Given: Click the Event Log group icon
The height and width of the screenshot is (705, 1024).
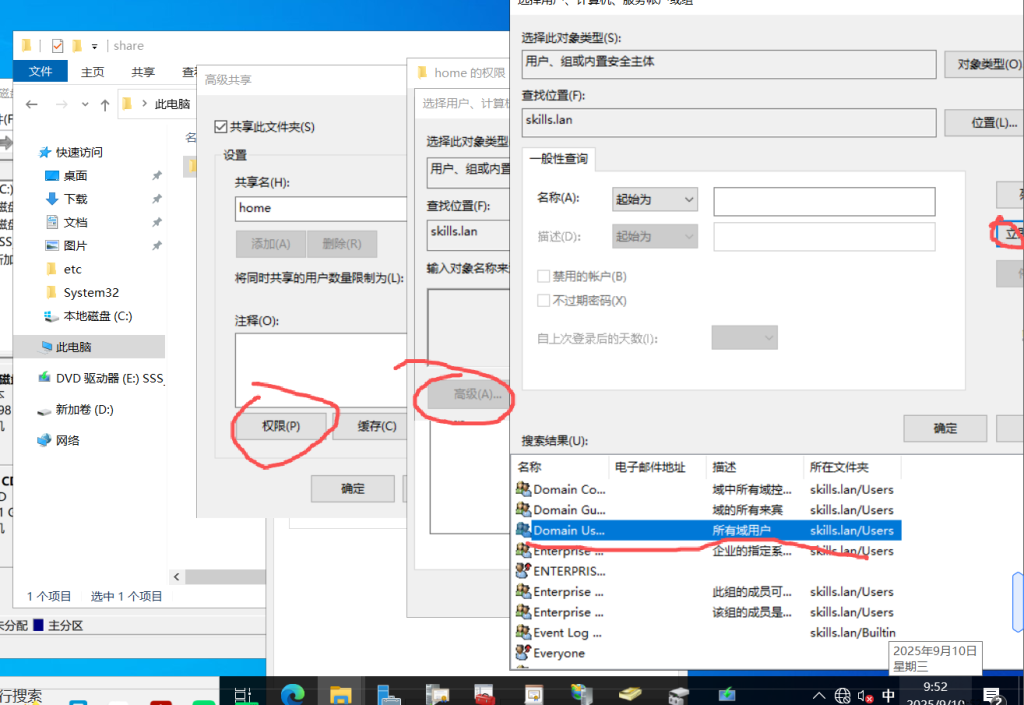Looking at the screenshot, I should pos(523,632).
